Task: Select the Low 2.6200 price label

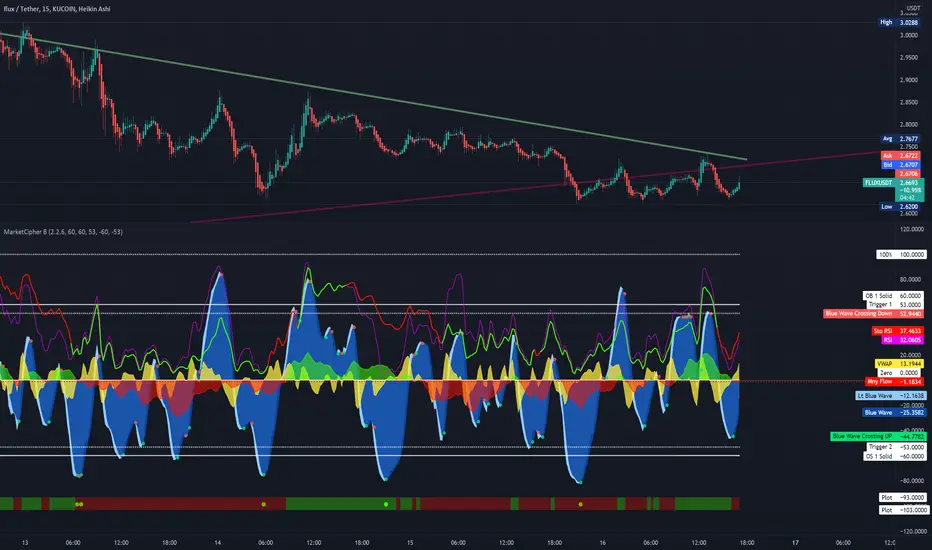Action: [900, 206]
